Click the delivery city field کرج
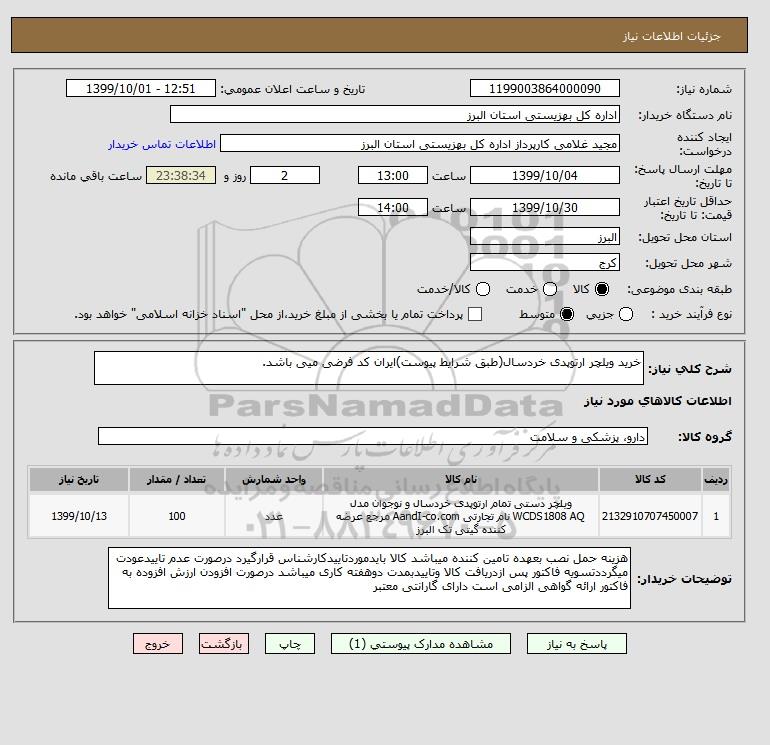 [545, 263]
